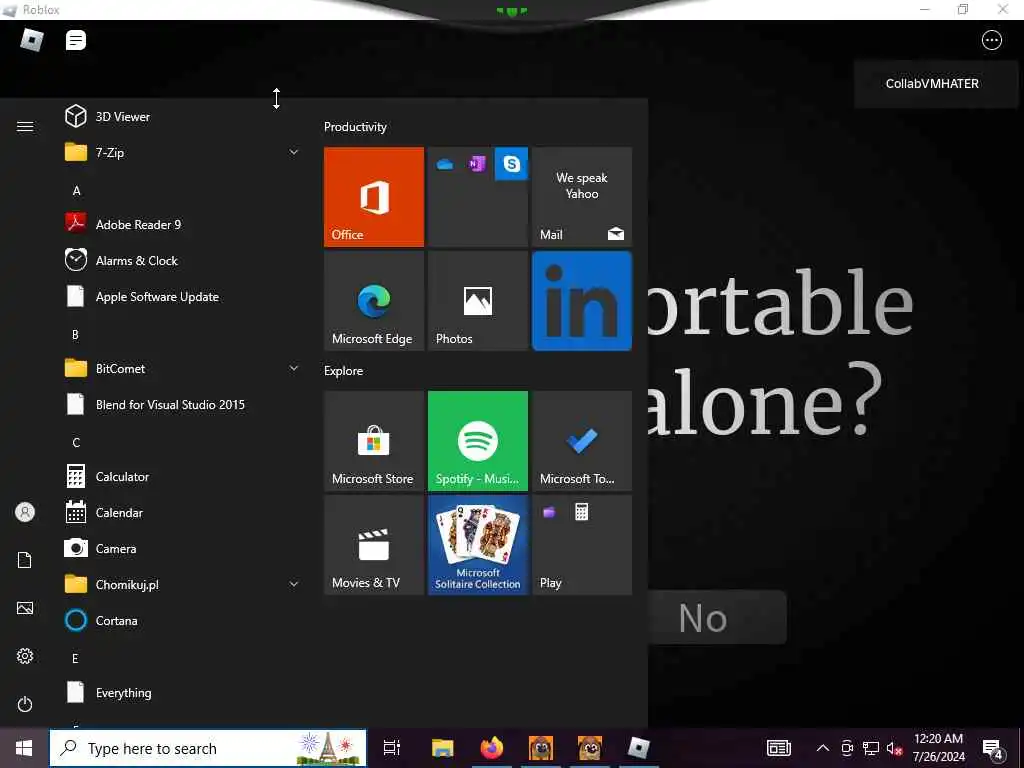Expand the Start menu hamburger icon
Viewport: 1024px width, 768px height.
(25, 126)
